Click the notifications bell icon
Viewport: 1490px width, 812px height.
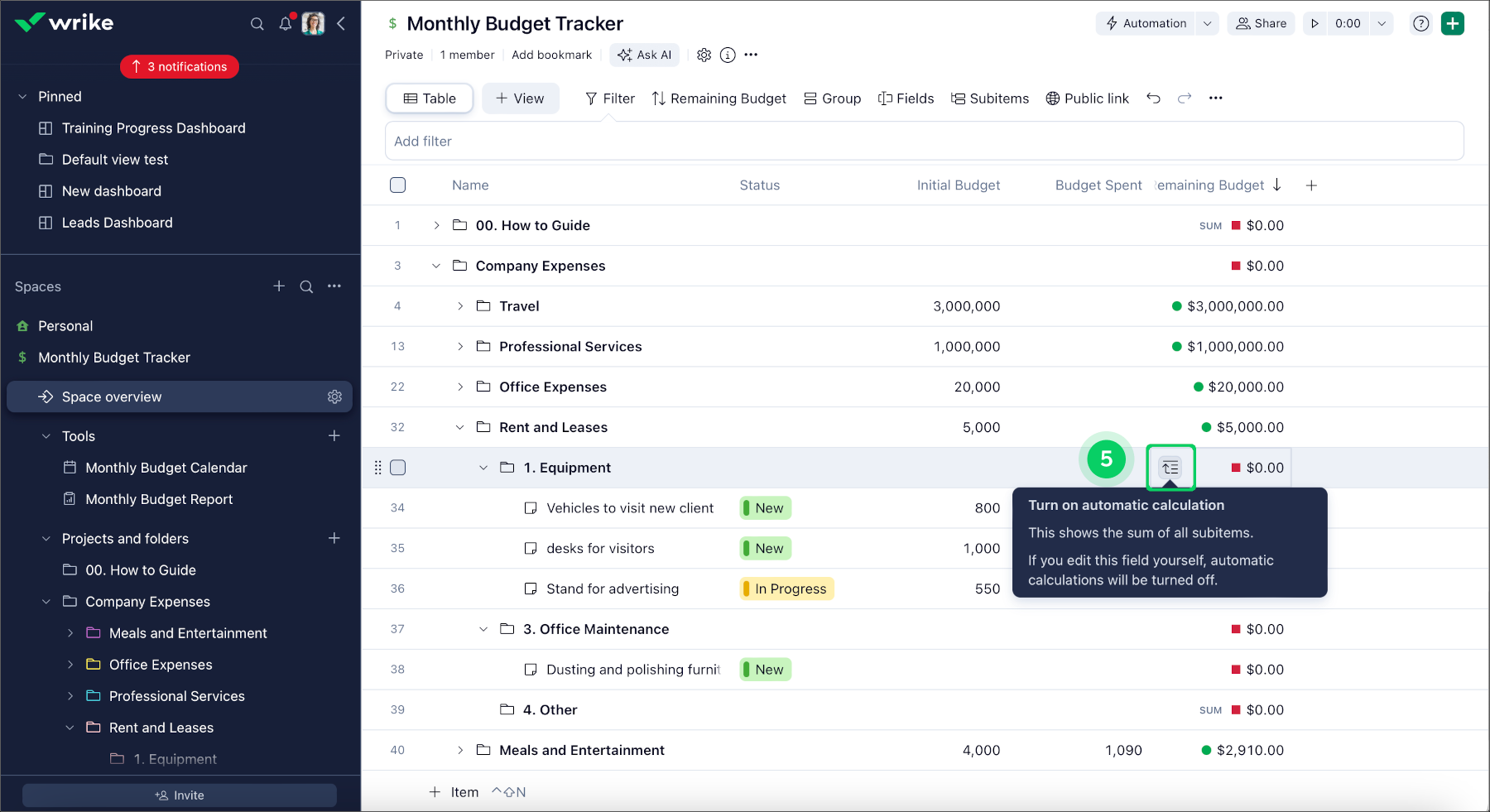click(x=286, y=24)
